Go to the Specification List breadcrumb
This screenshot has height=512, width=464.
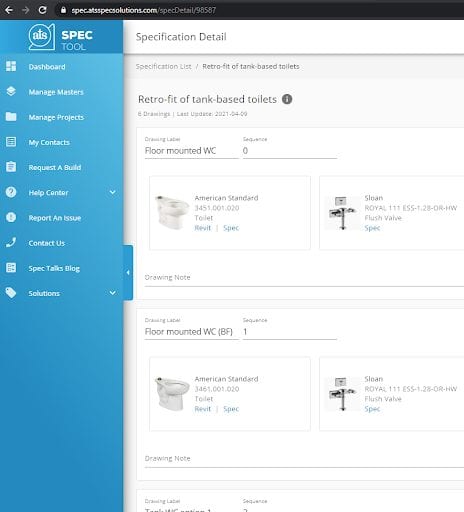pyautogui.click(x=163, y=66)
